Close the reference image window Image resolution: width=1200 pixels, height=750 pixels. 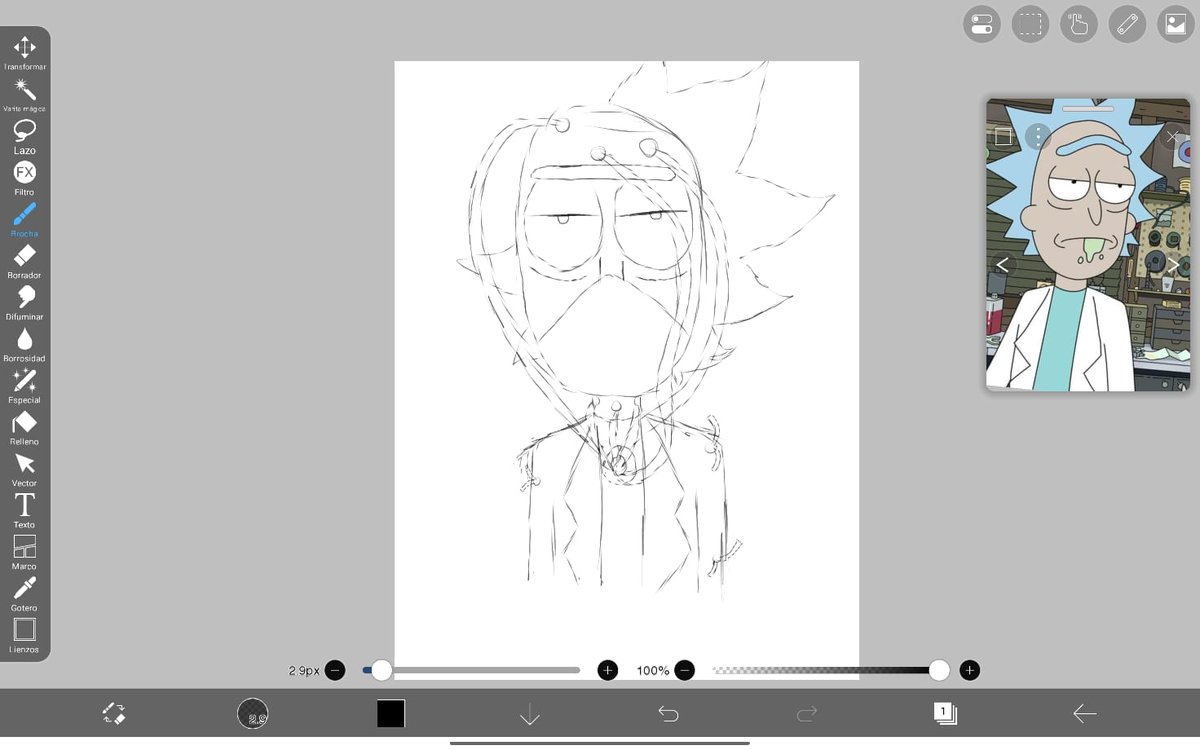pyautogui.click(x=1173, y=136)
